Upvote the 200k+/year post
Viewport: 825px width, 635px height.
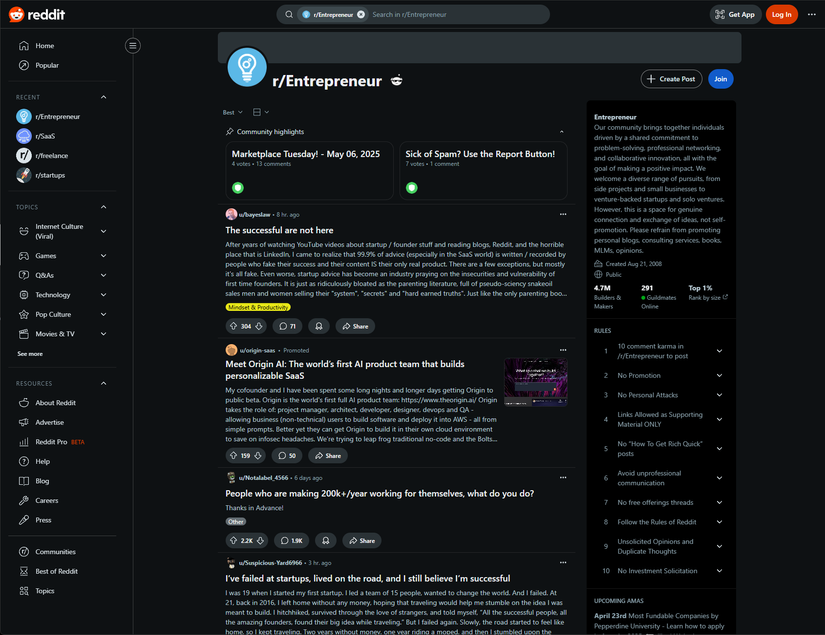coord(234,540)
